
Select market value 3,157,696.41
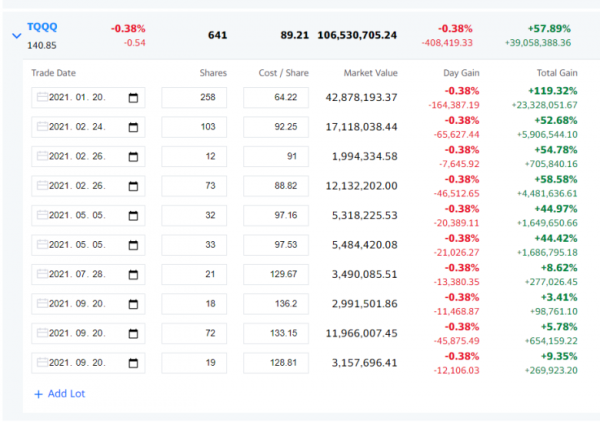(x=365, y=363)
